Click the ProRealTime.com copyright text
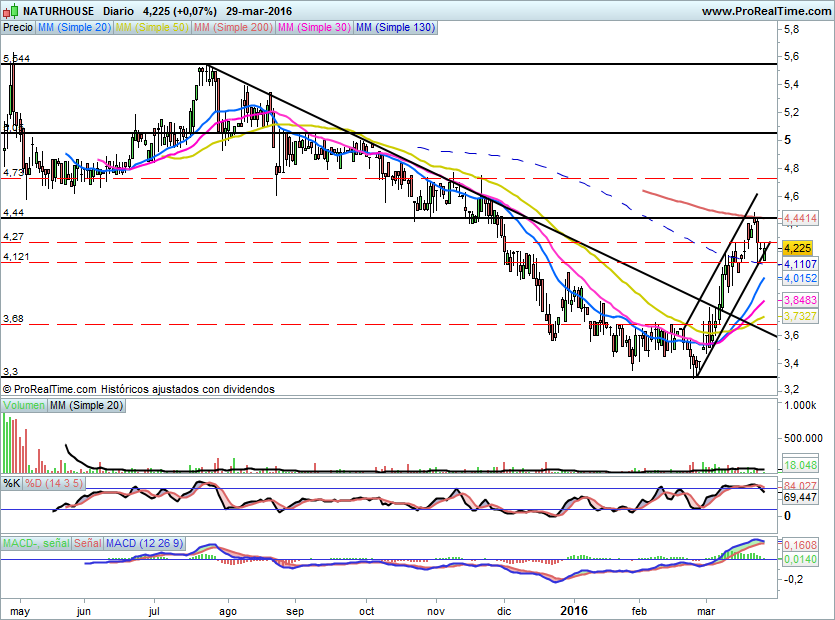This screenshot has width=835, height=620. pyautogui.click(x=138, y=389)
